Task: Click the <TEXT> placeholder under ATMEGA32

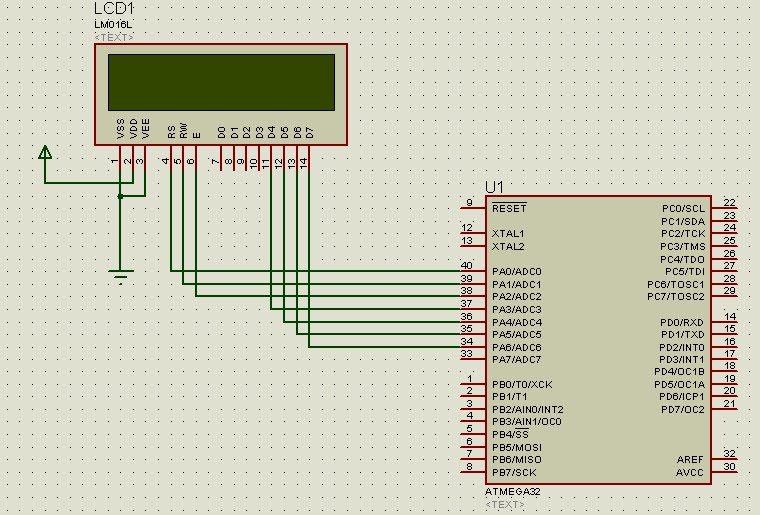Action: coord(505,504)
